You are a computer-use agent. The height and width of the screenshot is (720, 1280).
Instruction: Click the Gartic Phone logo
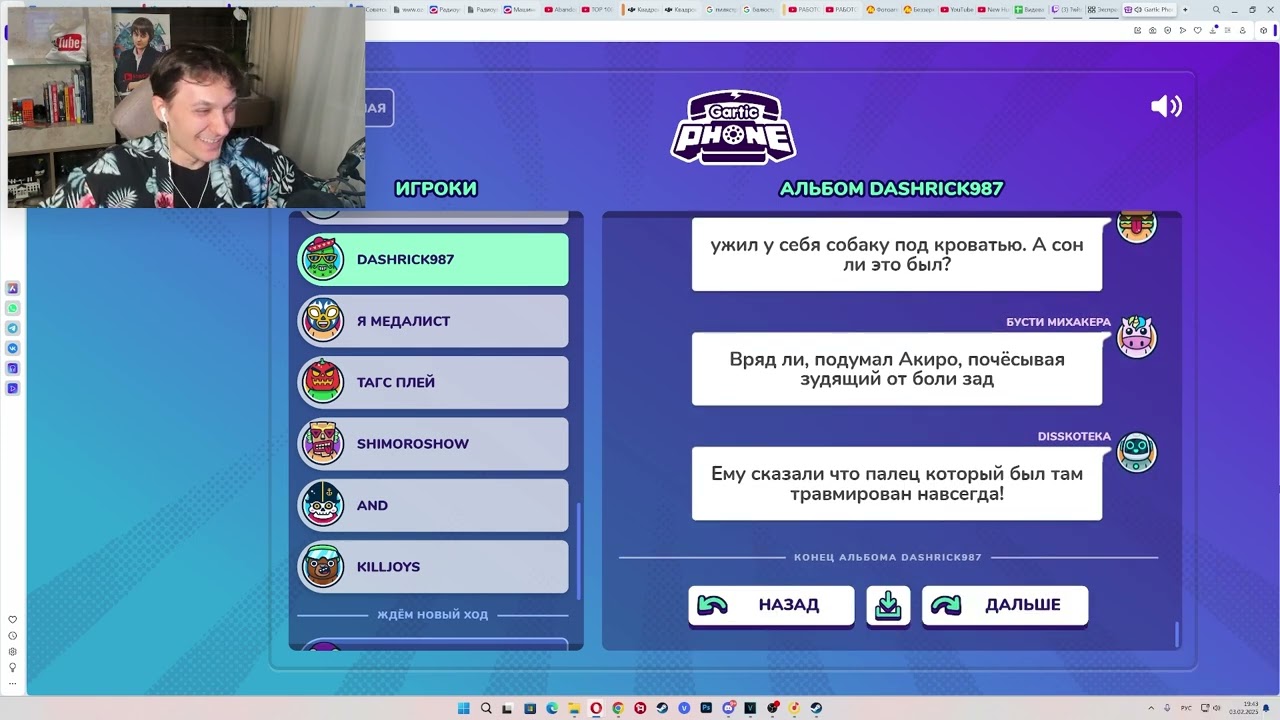733,127
